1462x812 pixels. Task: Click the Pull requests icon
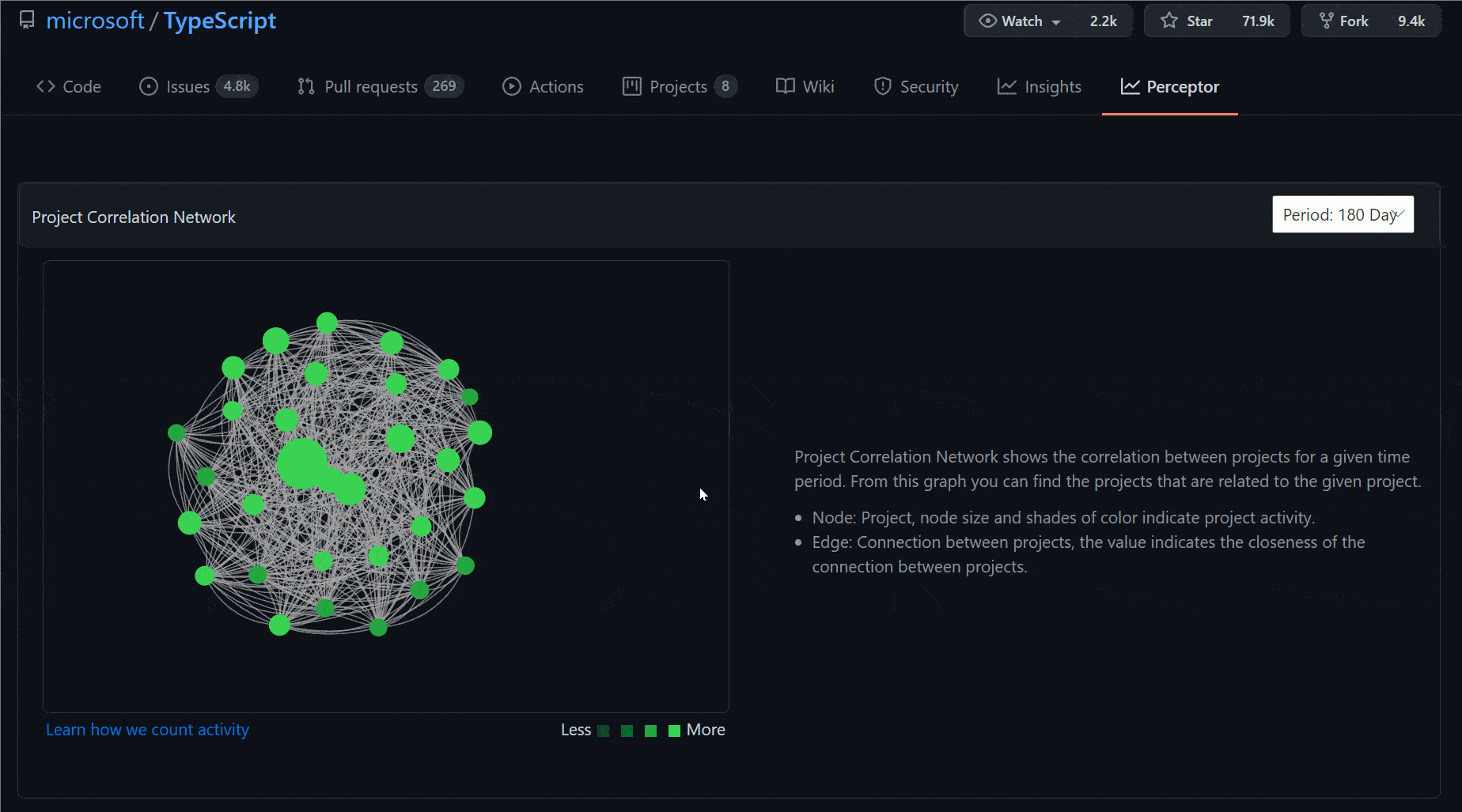pos(305,86)
